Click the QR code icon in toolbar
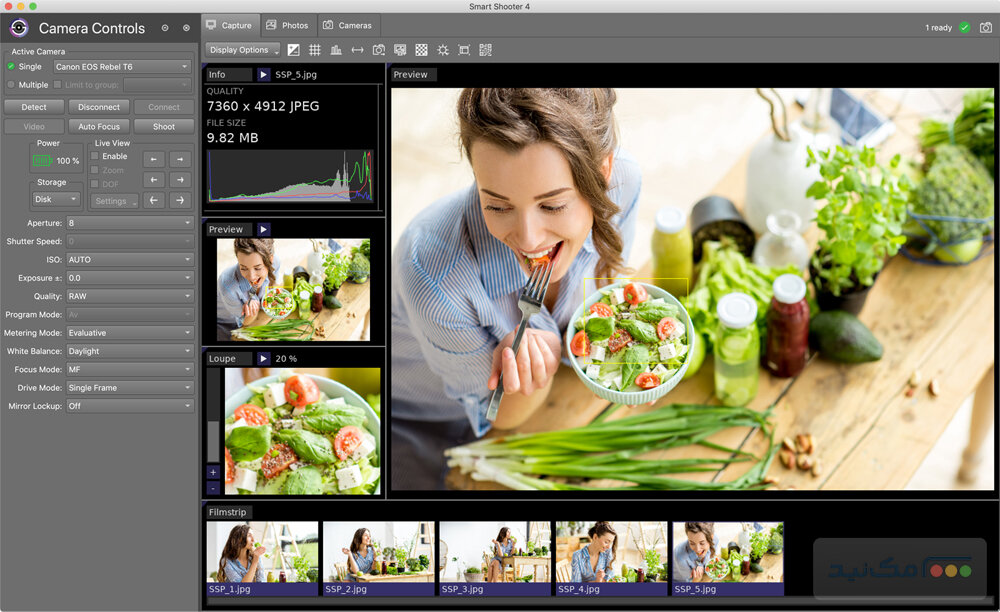 (485, 50)
